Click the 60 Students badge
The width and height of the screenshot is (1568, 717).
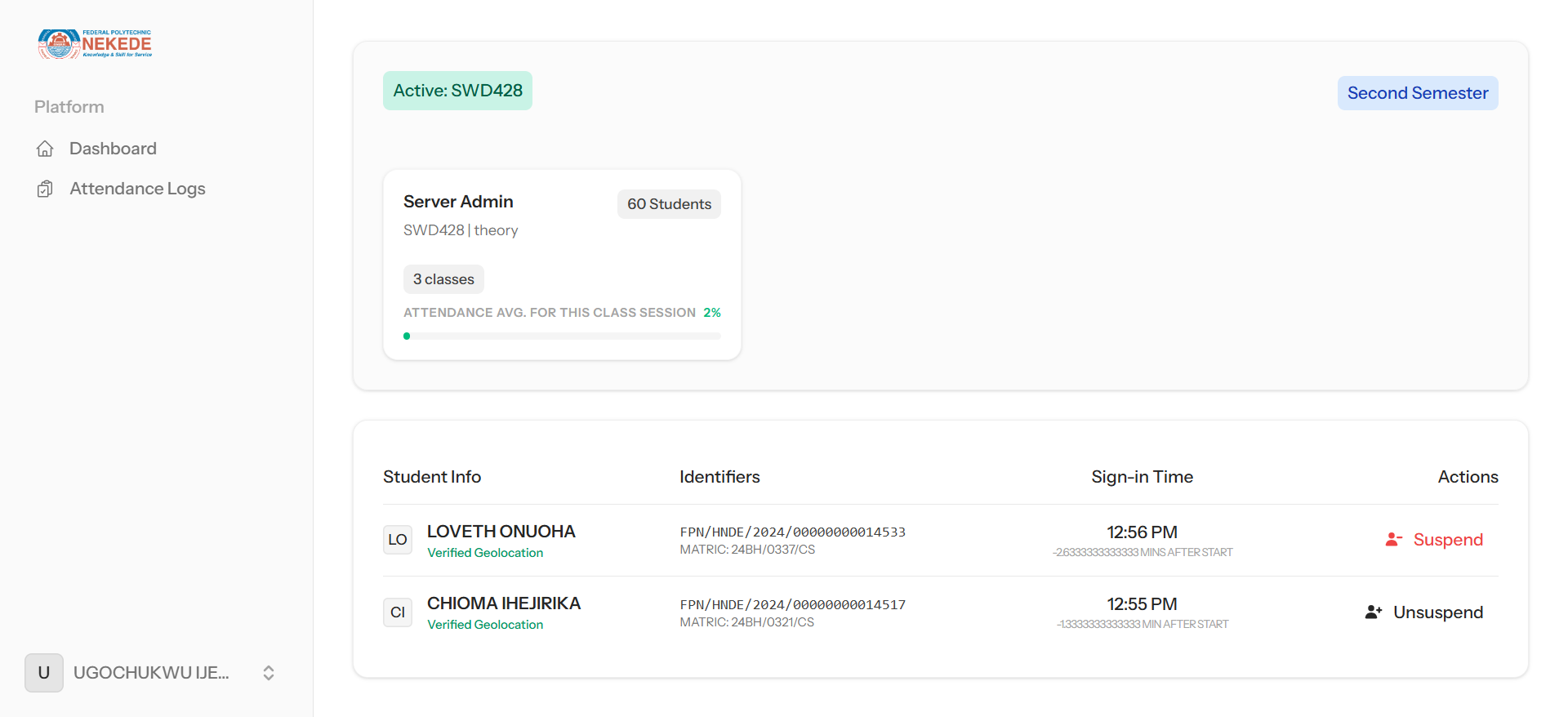point(669,204)
